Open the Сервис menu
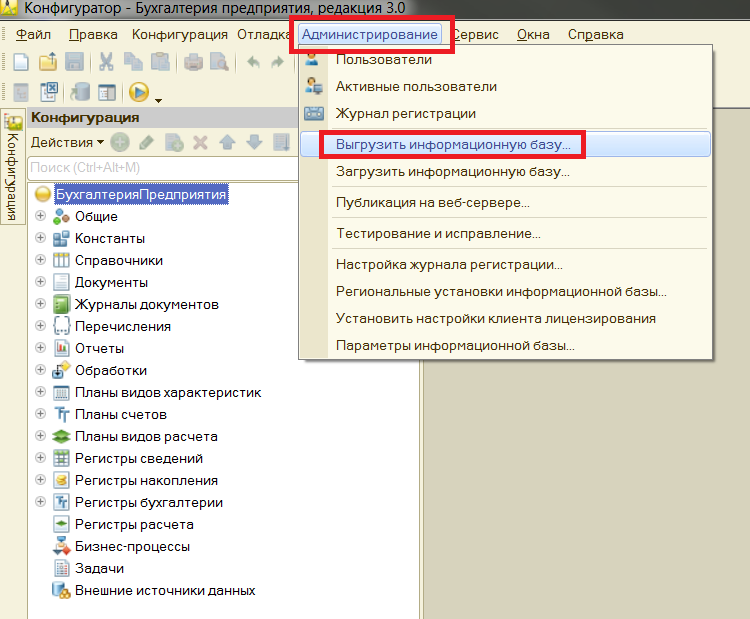This screenshot has height=619, width=750. point(476,34)
